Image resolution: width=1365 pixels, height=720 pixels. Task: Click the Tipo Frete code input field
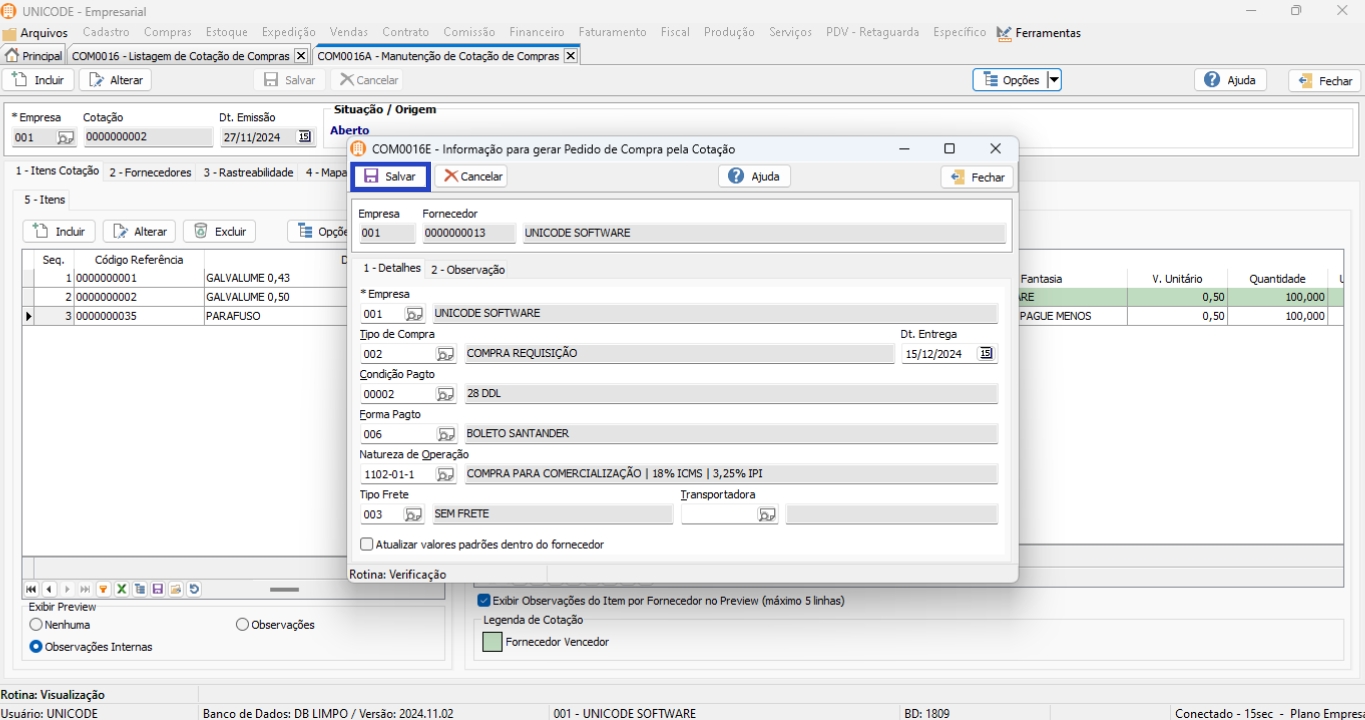click(381, 514)
